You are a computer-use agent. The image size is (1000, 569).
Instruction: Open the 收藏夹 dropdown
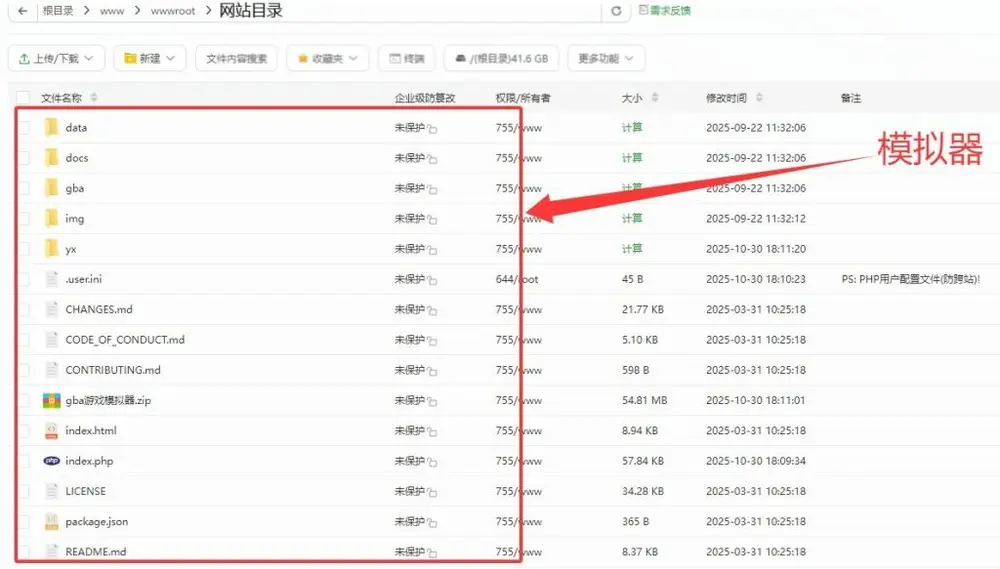click(x=327, y=59)
